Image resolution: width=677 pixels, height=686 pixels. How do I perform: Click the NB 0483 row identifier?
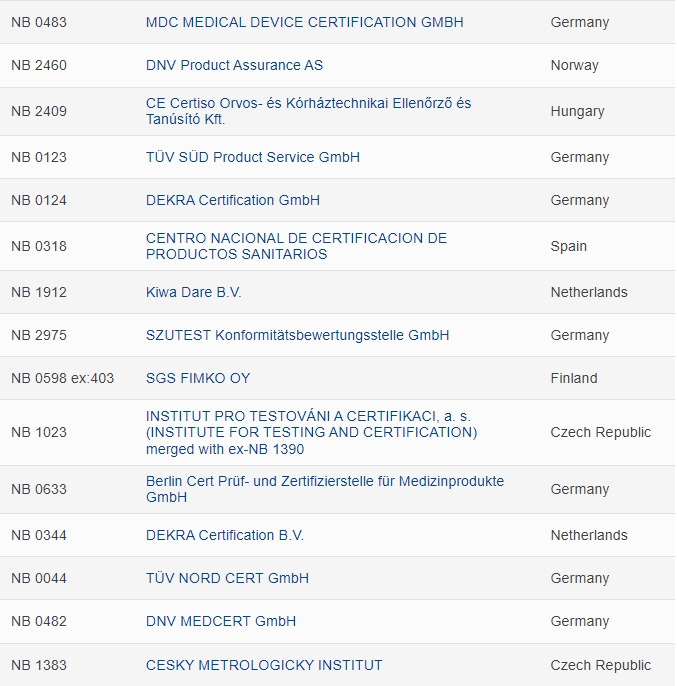coord(39,22)
